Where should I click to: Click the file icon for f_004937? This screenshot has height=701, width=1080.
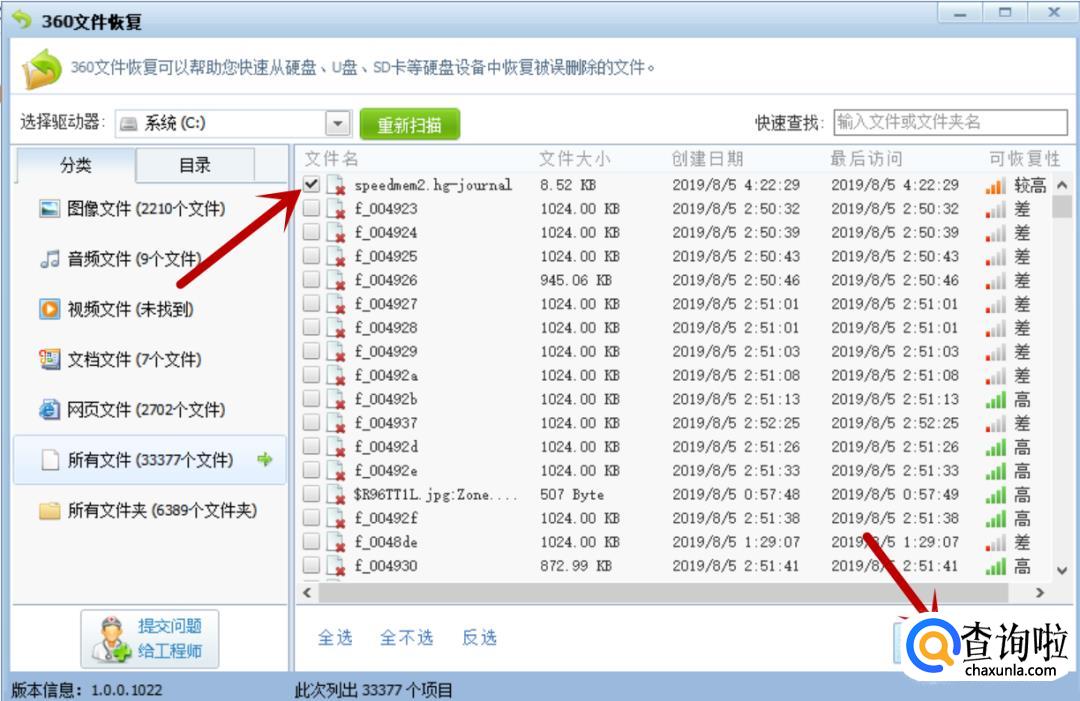coord(336,423)
